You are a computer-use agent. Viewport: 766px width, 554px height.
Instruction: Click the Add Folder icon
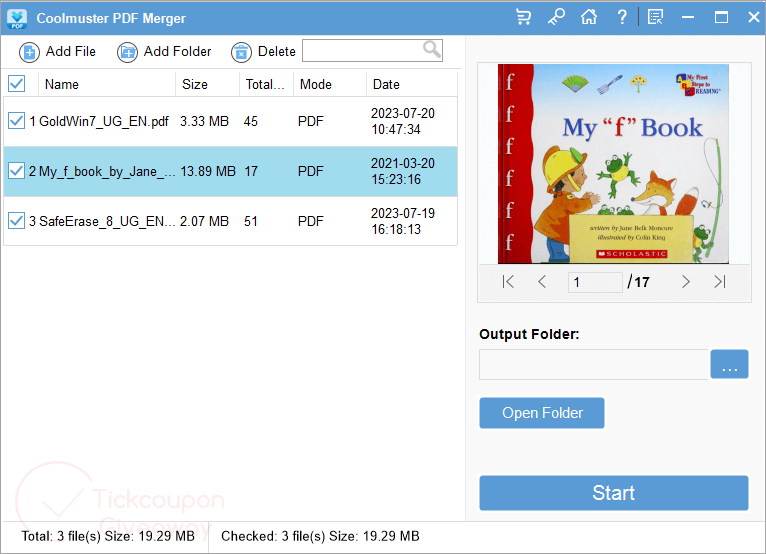click(128, 52)
